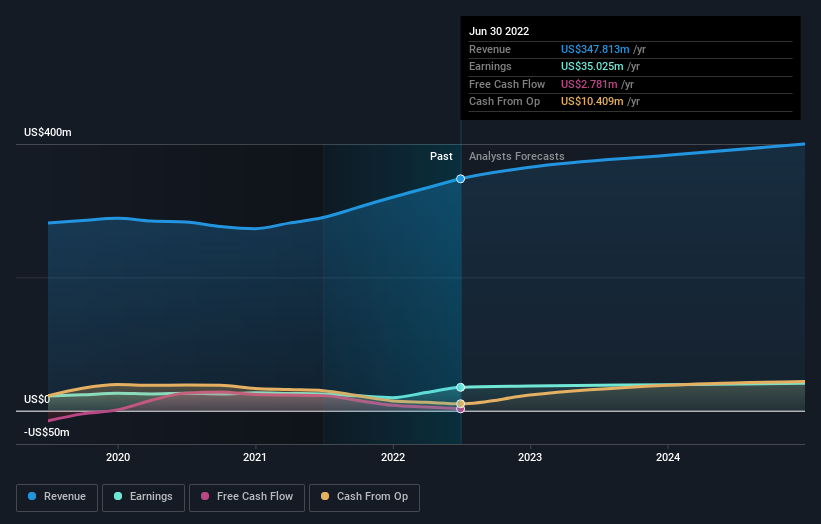
Task: Click the -US$50m y-axis label
Action: (x=47, y=432)
